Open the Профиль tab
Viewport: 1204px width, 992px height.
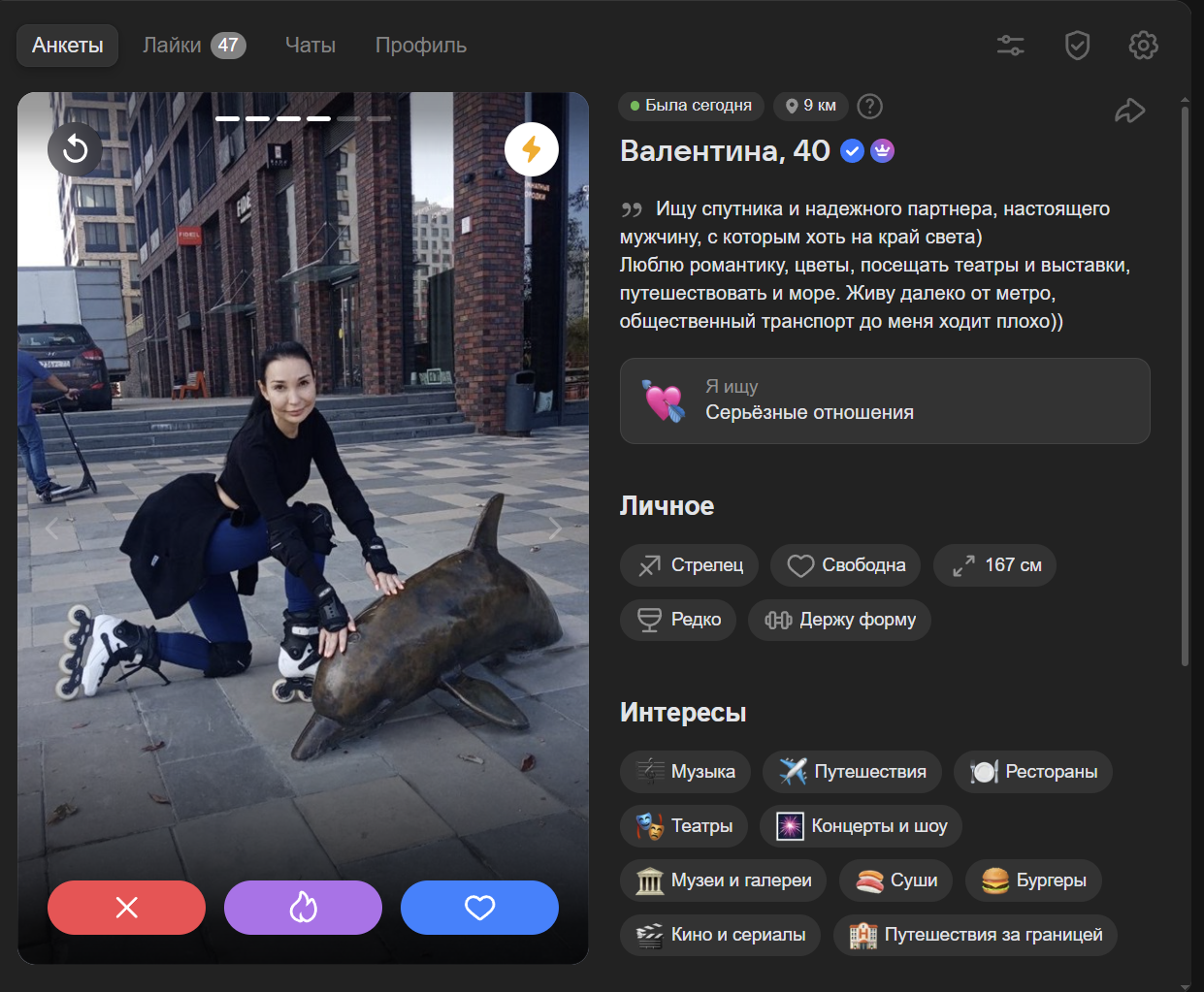pyautogui.click(x=421, y=46)
